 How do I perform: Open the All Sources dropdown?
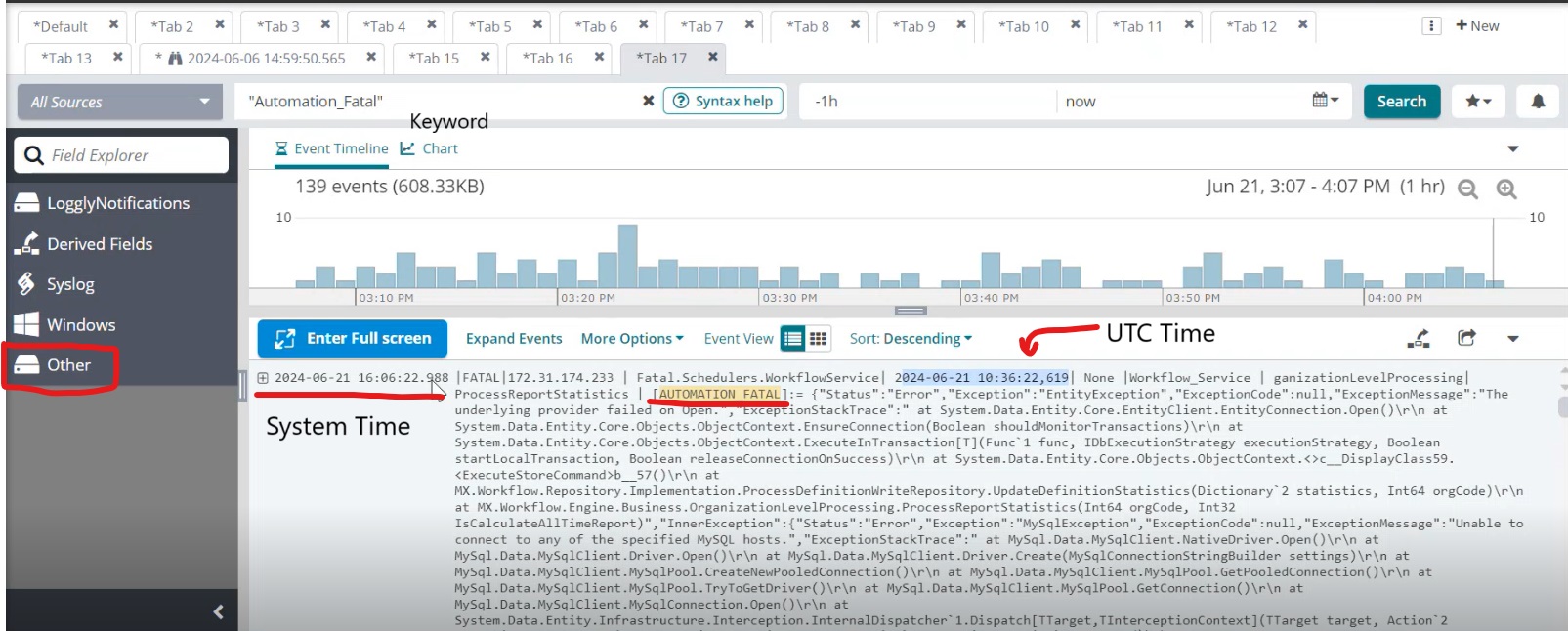[x=121, y=102]
